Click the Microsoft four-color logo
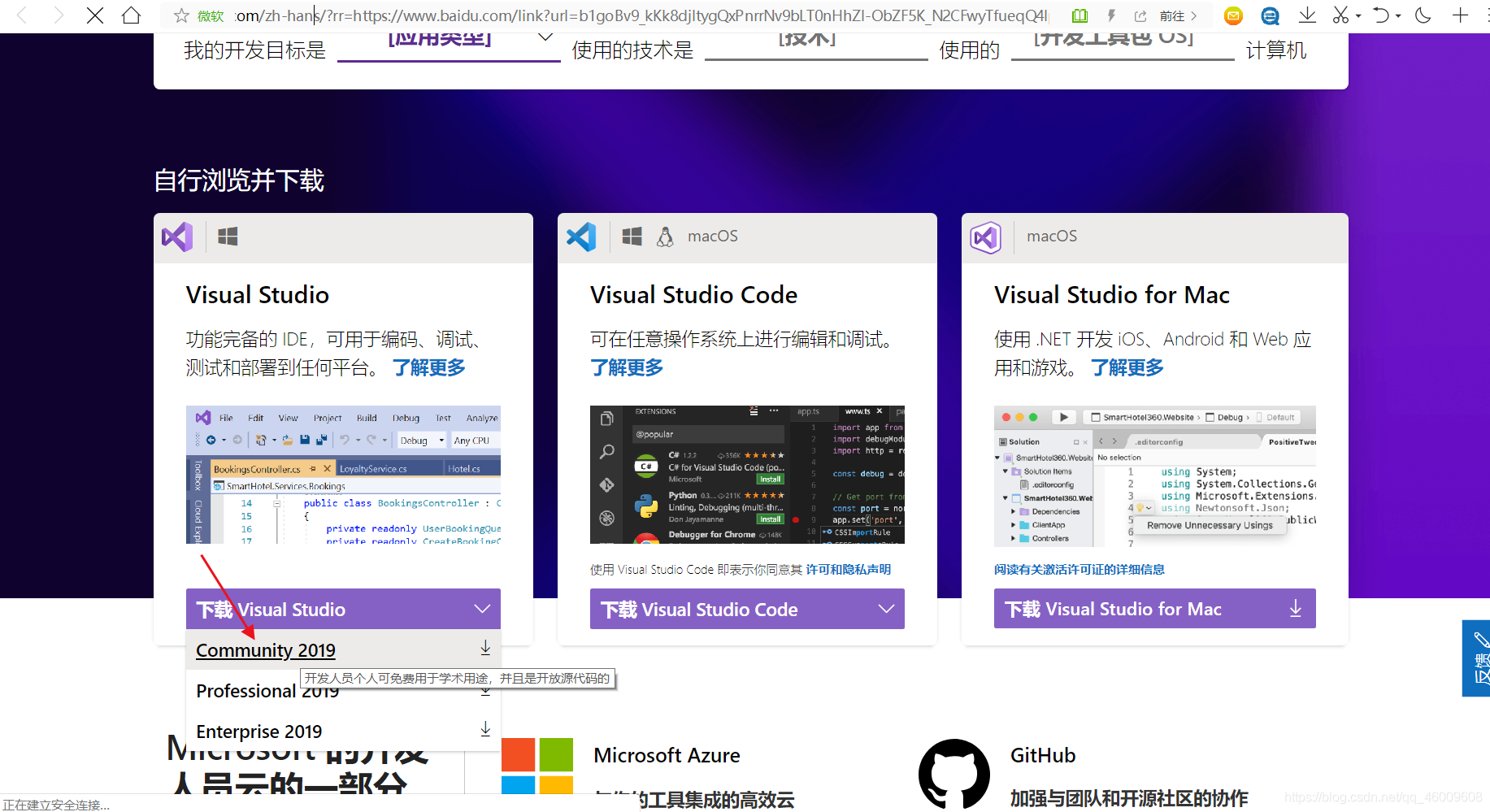 537,766
